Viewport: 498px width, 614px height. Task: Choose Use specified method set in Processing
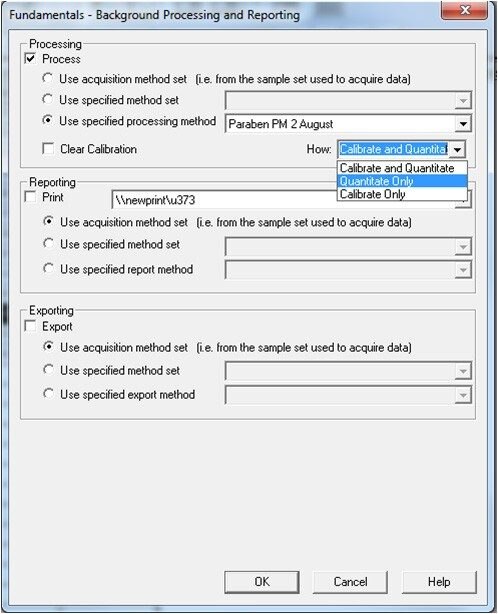point(47,99)
